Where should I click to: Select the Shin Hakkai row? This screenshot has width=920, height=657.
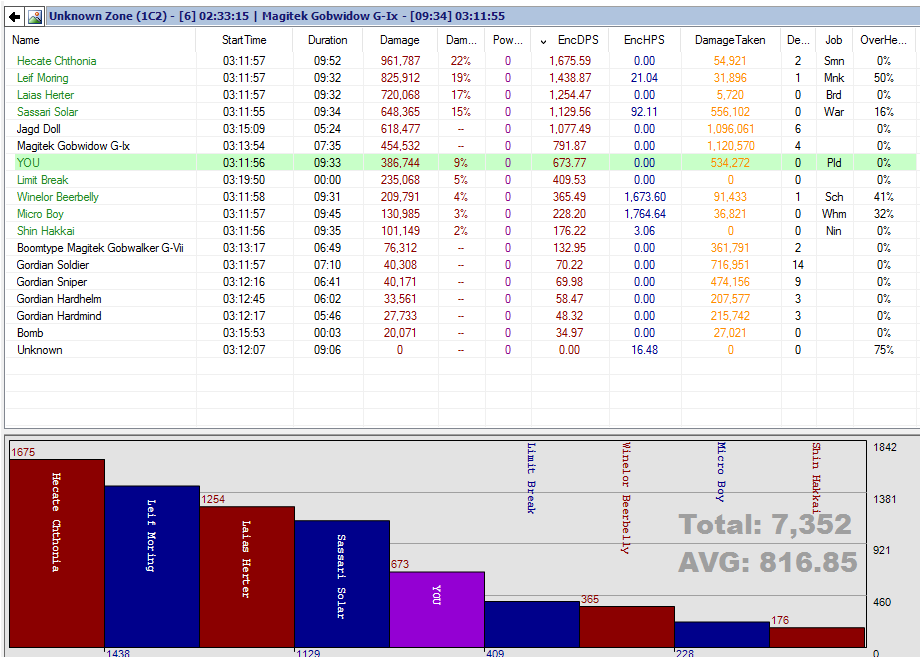[x=461, y=231]
